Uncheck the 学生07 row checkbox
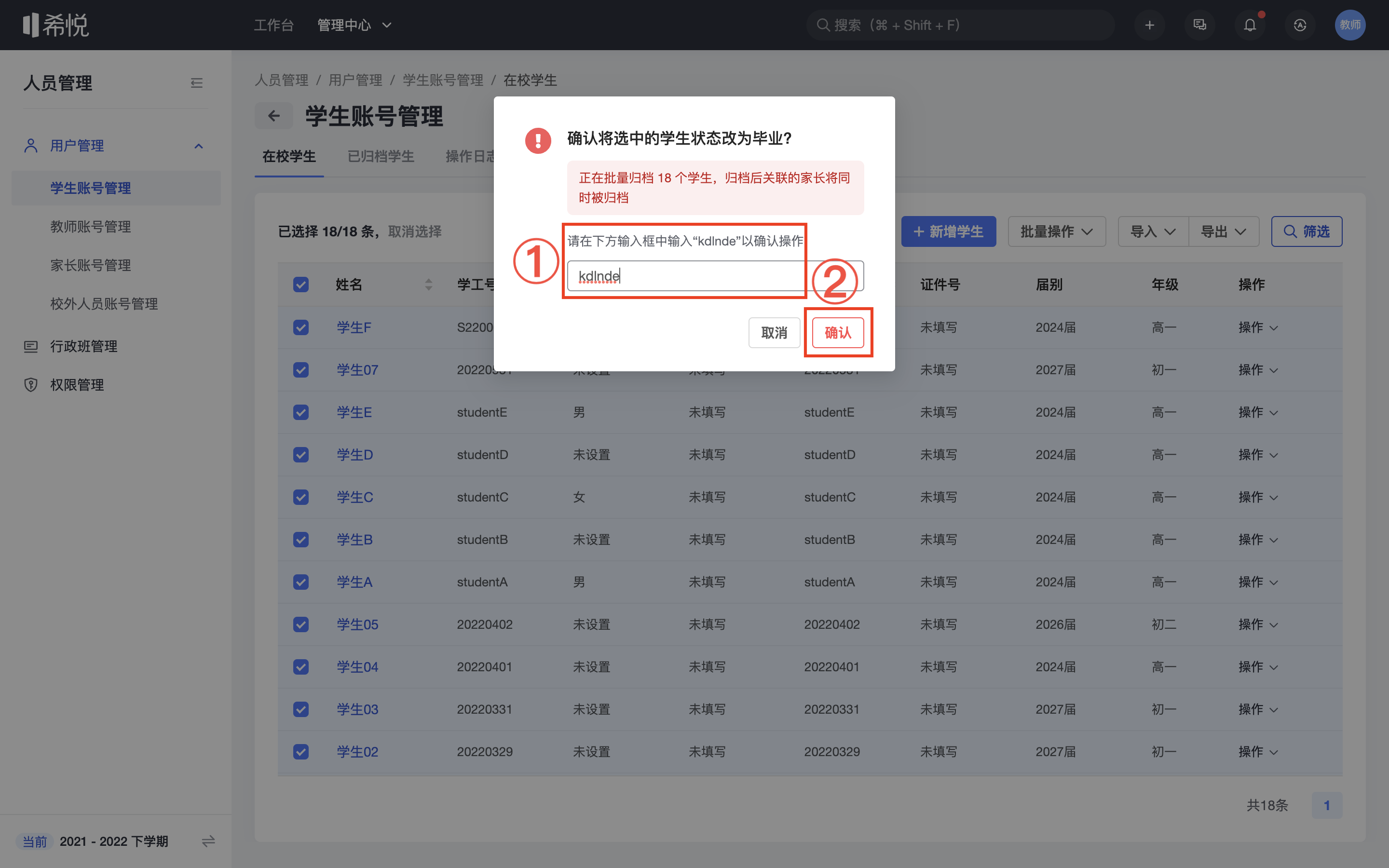1389x868 pixels. point(301,370)
